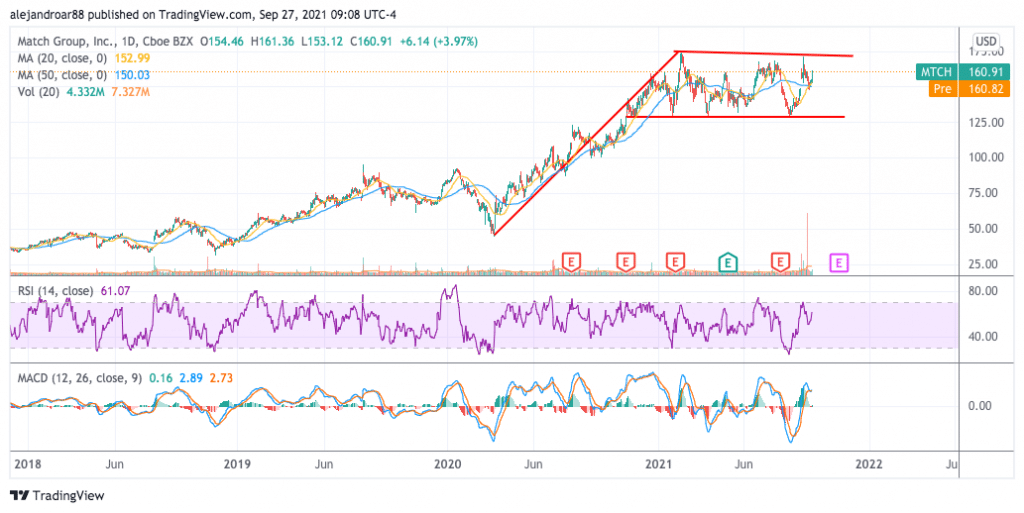Select the MA (50, close, 0) legend
This screenshot has width=1024, height=513.
coord(63,75)
